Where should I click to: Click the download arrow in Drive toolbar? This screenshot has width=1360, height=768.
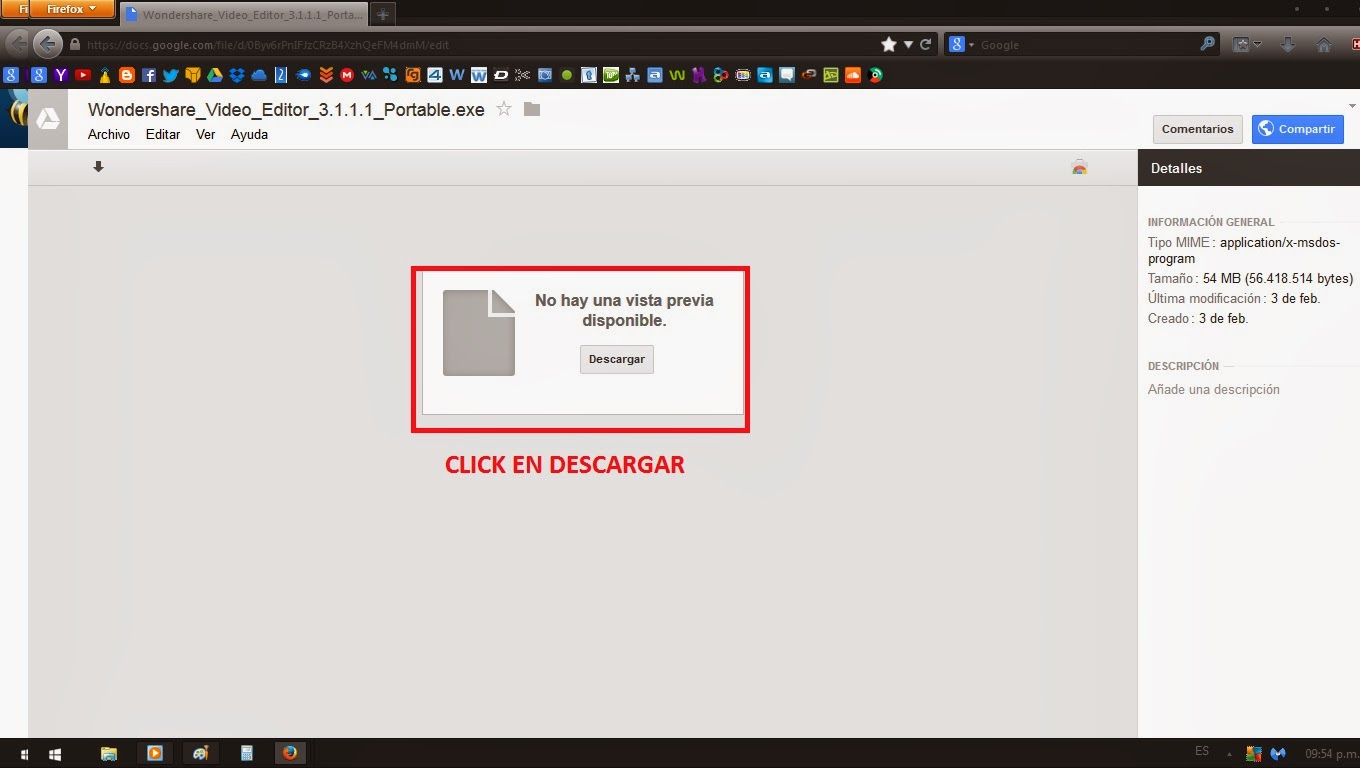click(x=98, y=167)
